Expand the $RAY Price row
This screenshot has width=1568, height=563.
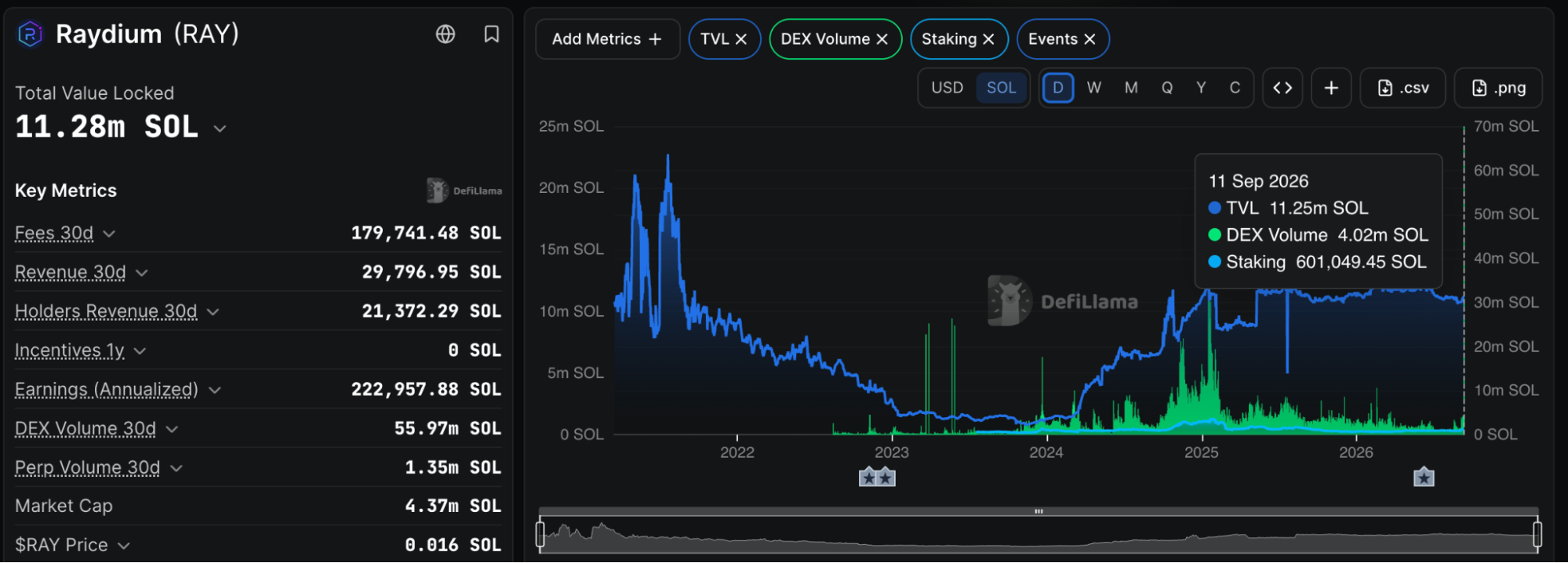(x=124, y=546)
